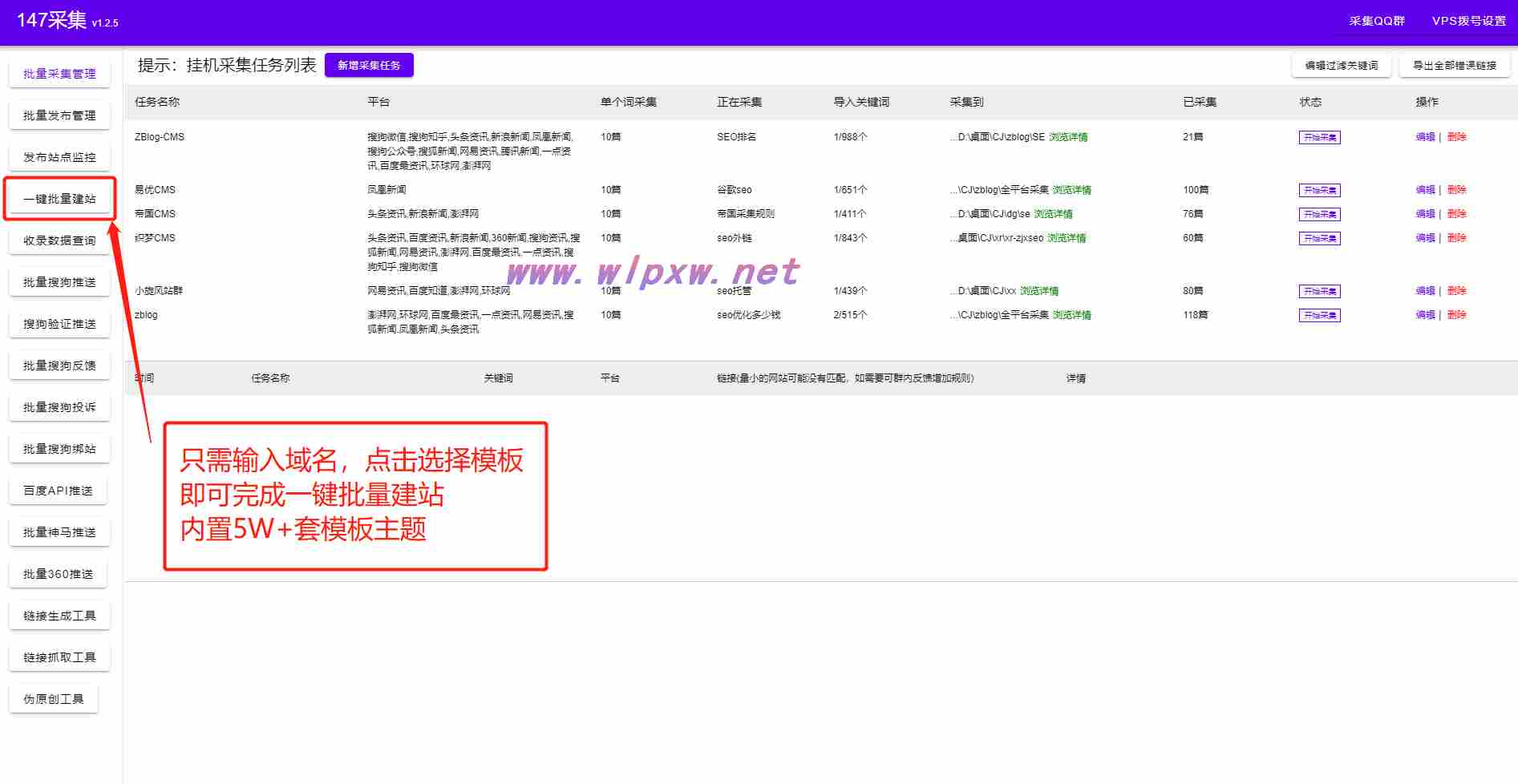Image resolution: width=1518 pixels, height=784 pixels.
Task: Click 导出全部错误链接 button
Action: click(x=1455, y=66)
